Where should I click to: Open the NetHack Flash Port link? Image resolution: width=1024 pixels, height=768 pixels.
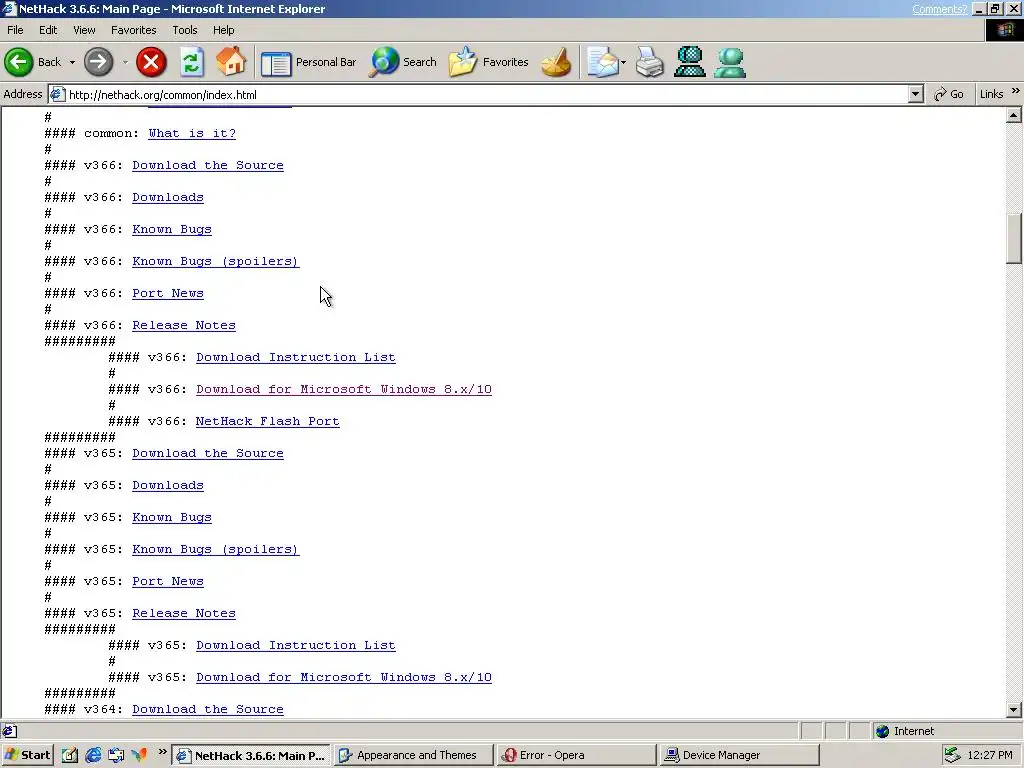tap(268, 421)
